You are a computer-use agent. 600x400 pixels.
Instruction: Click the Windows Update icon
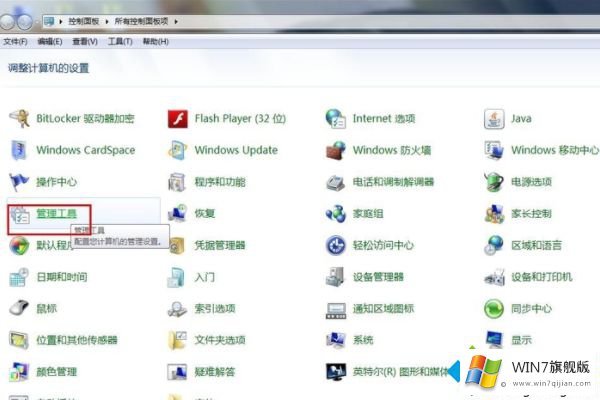pyautogui.click(x=178, y=150)
